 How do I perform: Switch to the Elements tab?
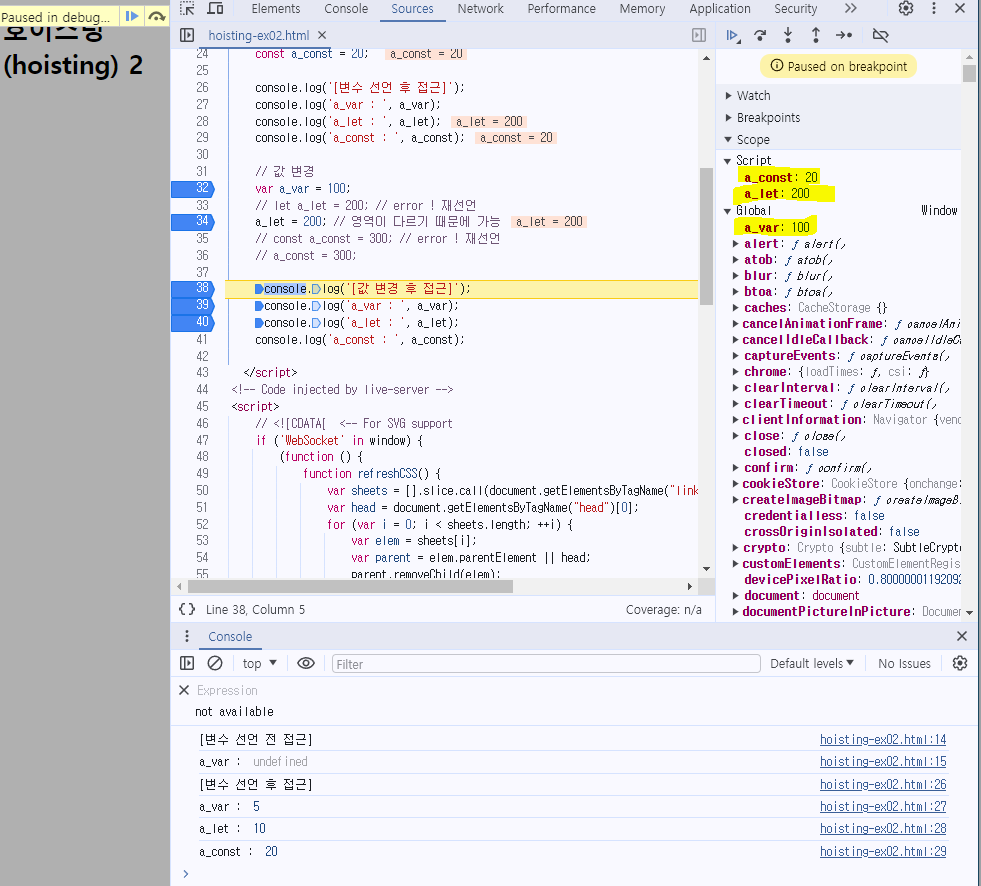[x=275, y=9]
